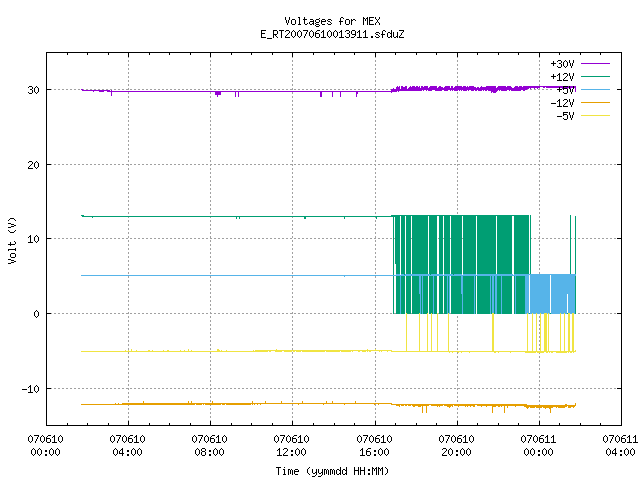Click the y-axis tick label -10
Viewport: 640px width, 480px height.
(31, 389)
